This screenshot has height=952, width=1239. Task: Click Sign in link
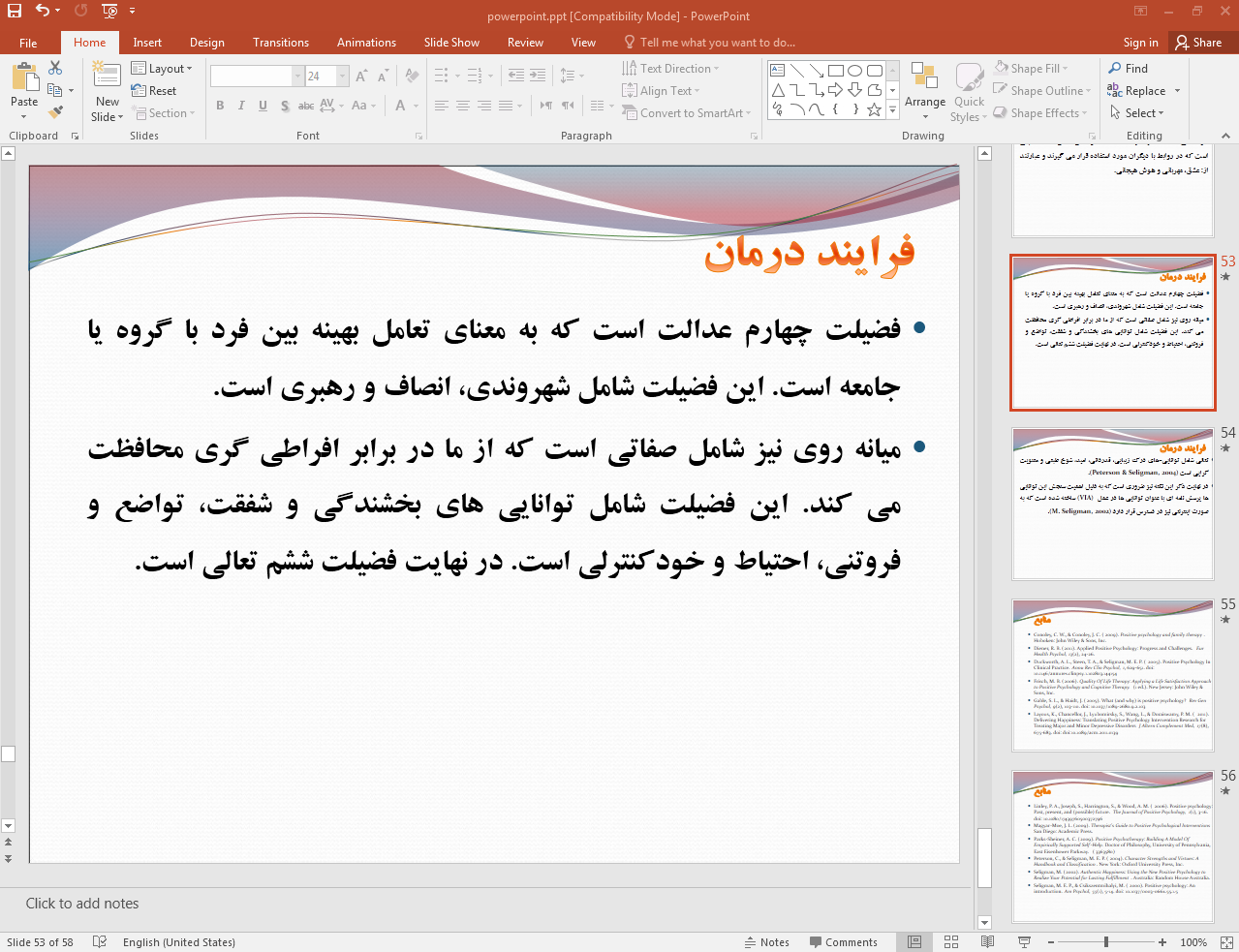tap(1140, 43)
